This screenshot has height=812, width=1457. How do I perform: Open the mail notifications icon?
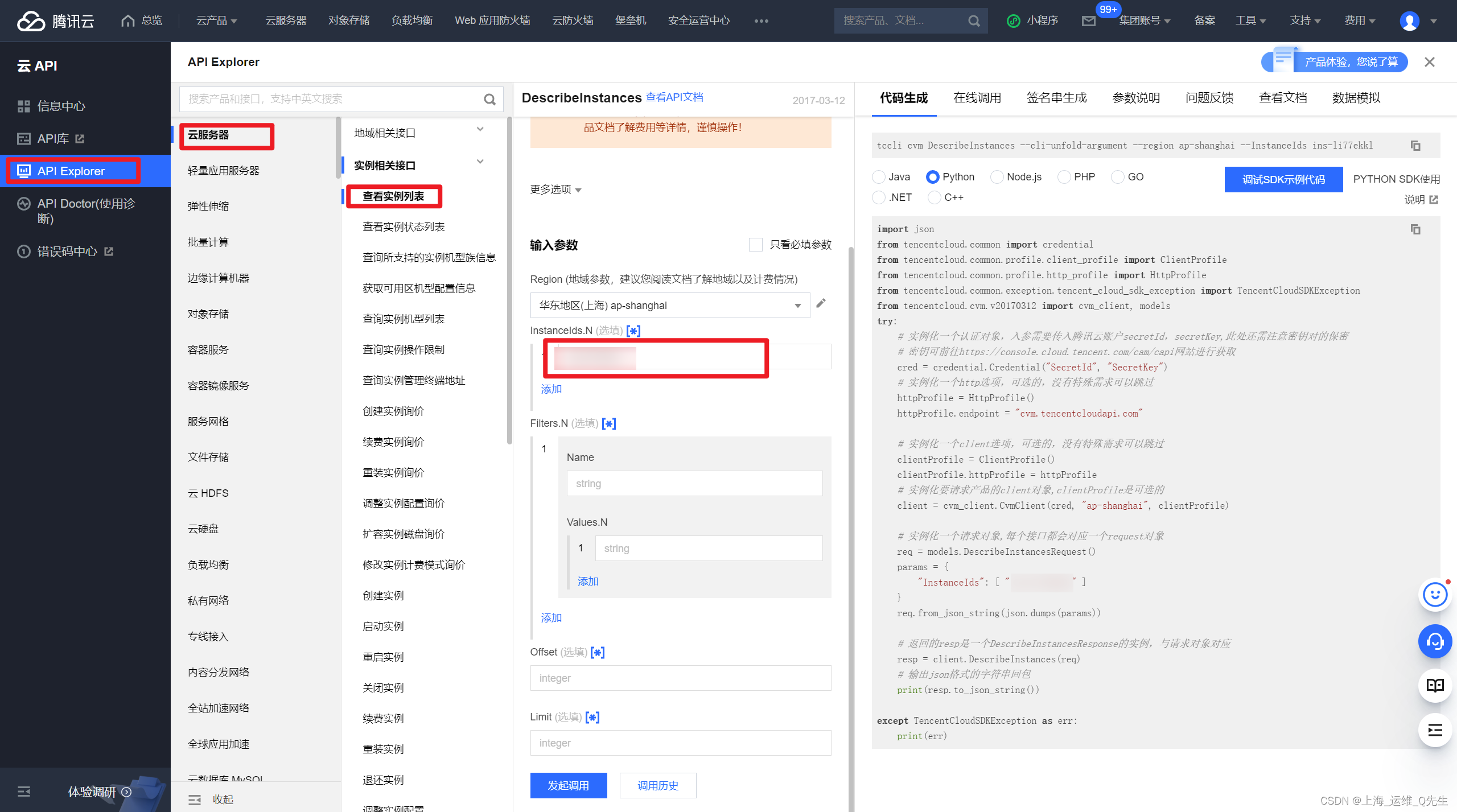[x=1088, y=21]
